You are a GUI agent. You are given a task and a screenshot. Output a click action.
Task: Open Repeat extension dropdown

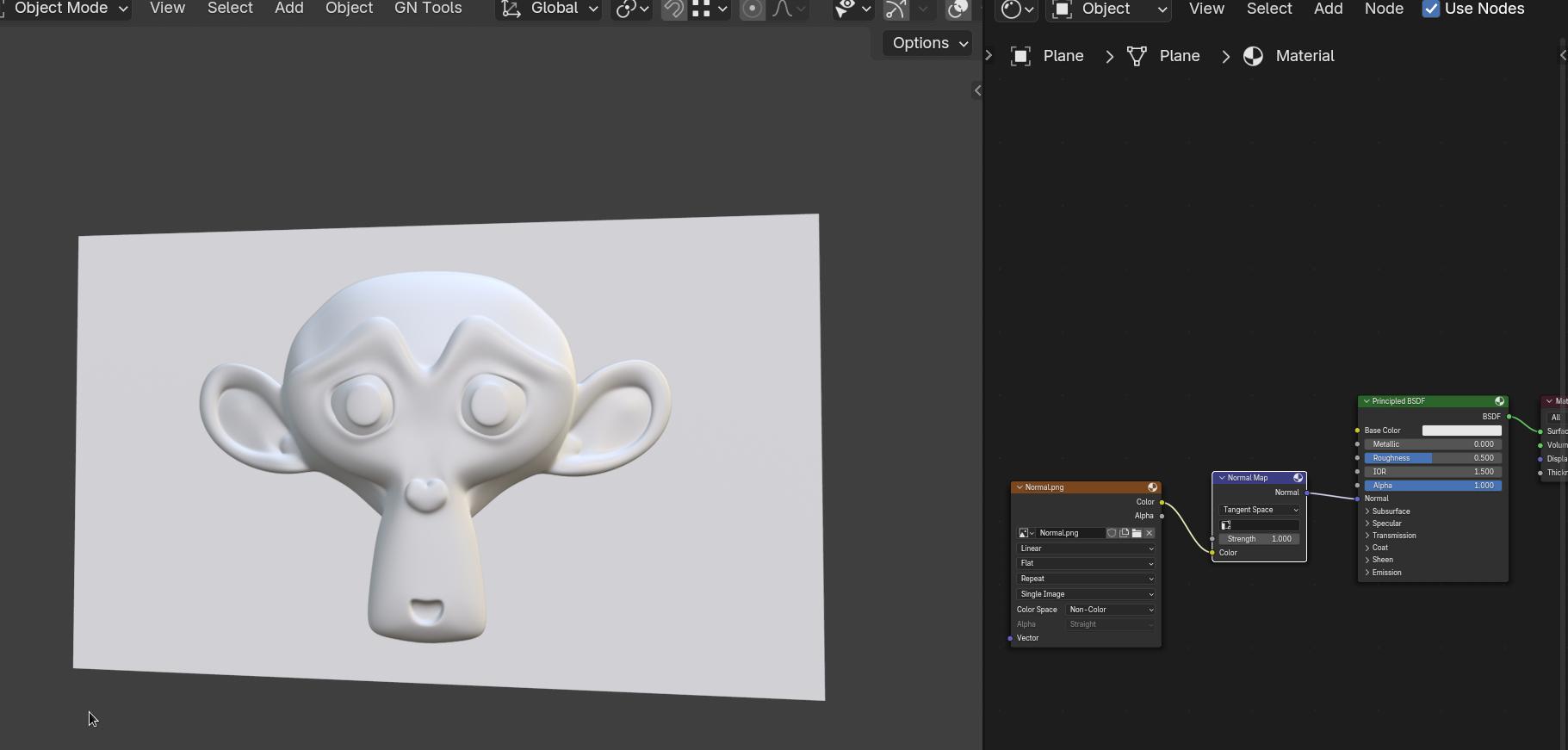click(1086, 579)
